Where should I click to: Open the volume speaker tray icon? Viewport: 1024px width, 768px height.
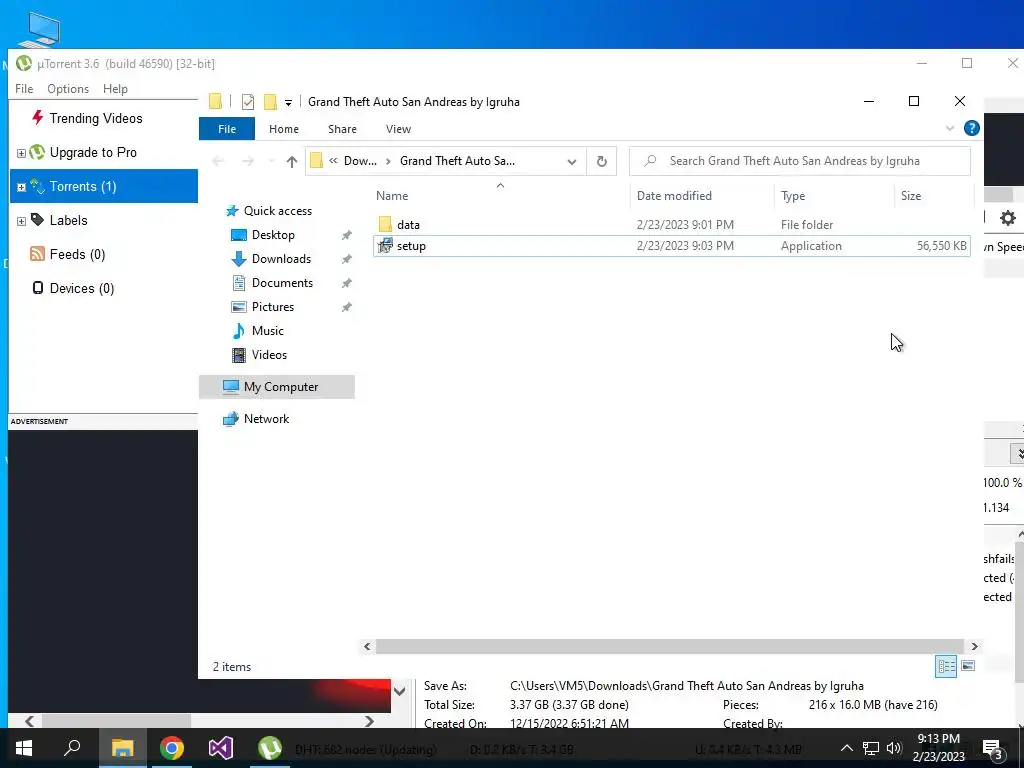click(894, 748)
